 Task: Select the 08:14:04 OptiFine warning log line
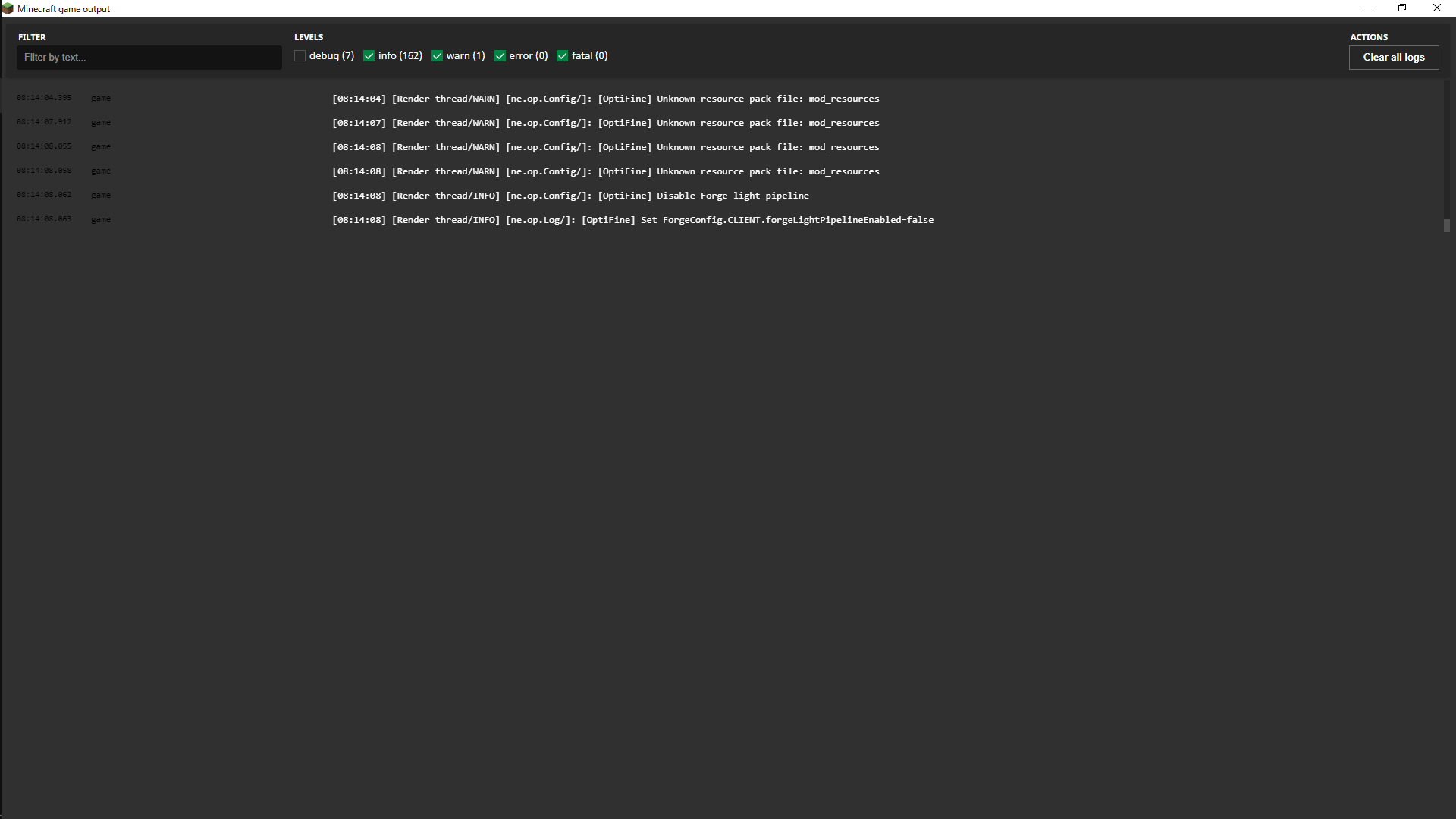point(605,99)
